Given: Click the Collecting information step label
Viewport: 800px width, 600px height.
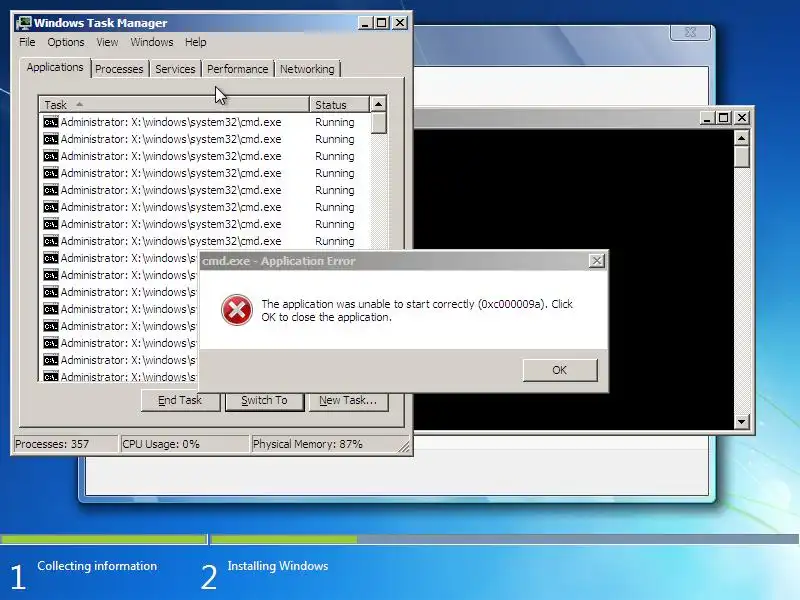Looking at the screenshot, I should [x=97, y=566].
